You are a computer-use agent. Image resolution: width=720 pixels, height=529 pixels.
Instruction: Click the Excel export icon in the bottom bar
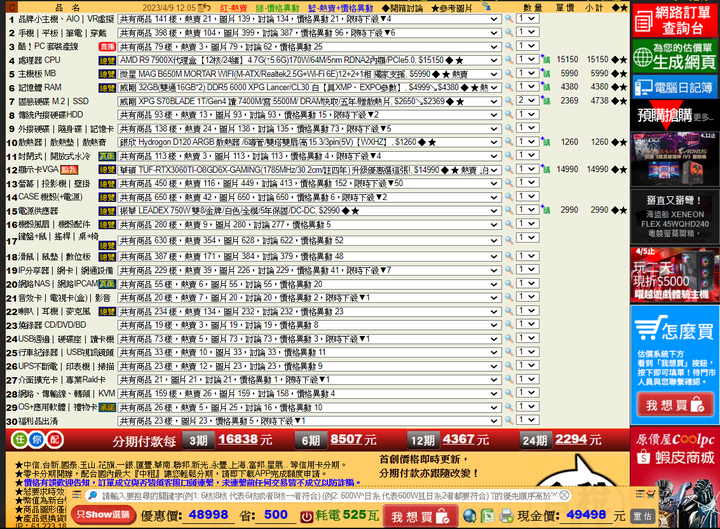click(488, 516)
